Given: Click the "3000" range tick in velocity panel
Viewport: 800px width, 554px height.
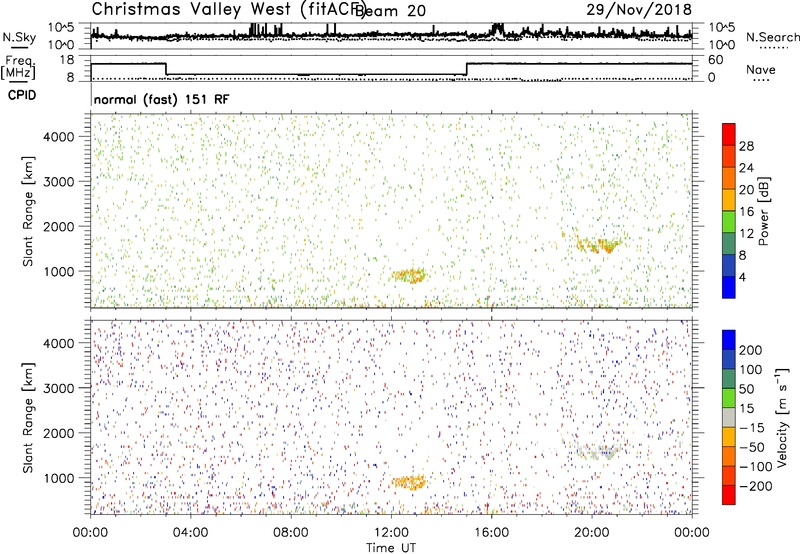Looking at the screenshot, I should (x=58, y=388).
